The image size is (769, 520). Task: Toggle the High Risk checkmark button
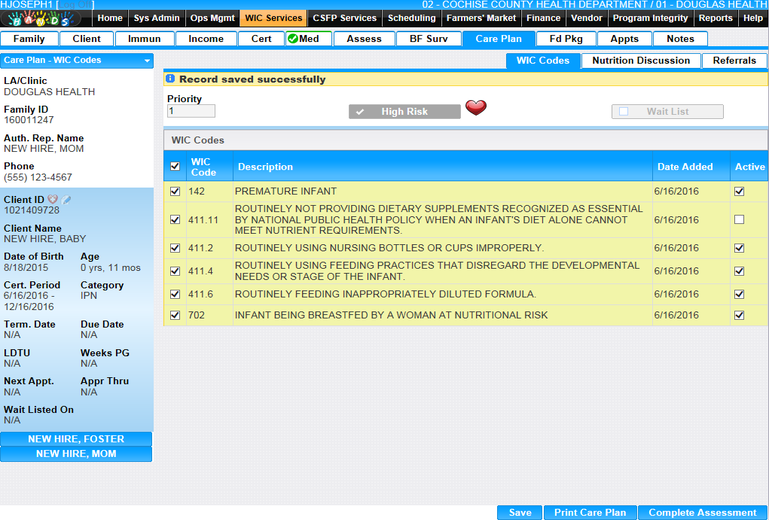405,112
